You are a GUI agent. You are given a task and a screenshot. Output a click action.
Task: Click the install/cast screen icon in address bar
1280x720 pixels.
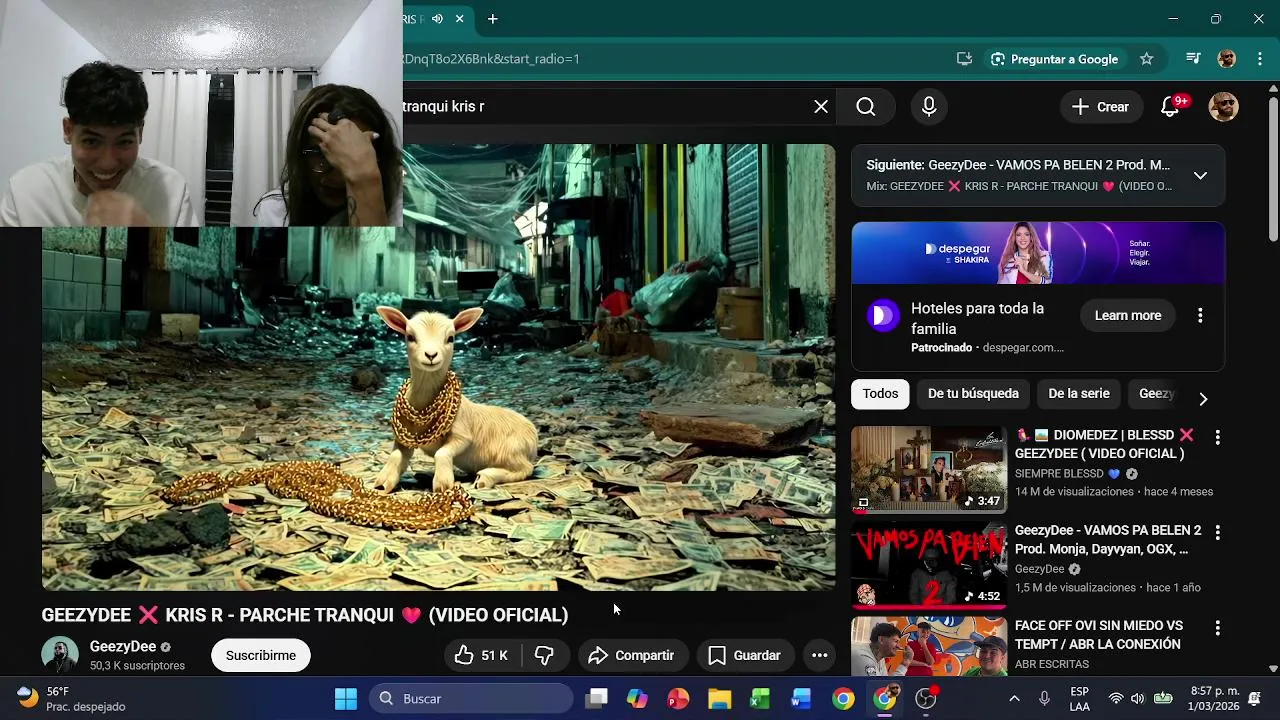[x=964, y=59]
